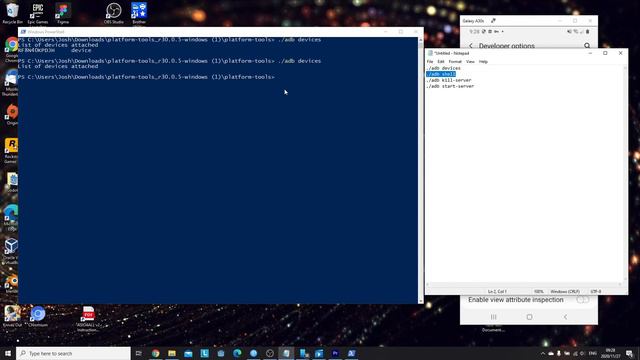Open the Chromium desktop shortcut
This screenshot has width=640, height=360.
tap(38, 316)
